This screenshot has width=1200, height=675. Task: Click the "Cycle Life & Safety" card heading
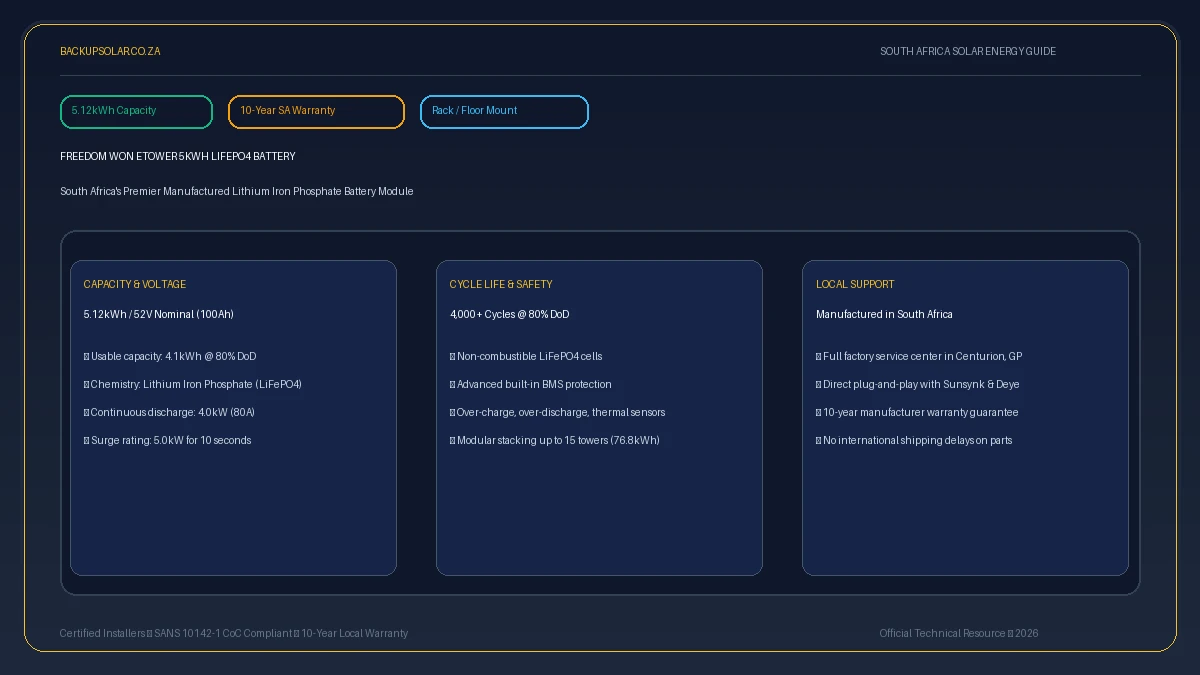coord(501,285)
